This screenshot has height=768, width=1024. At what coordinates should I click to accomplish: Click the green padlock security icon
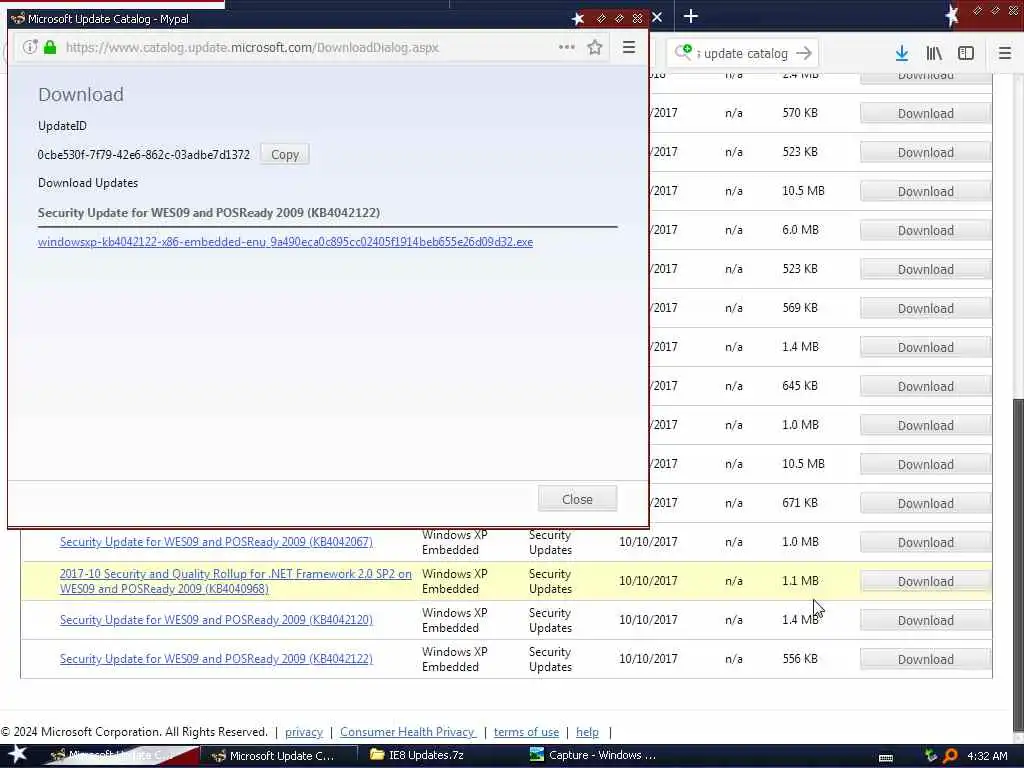[x=50, y=47]
